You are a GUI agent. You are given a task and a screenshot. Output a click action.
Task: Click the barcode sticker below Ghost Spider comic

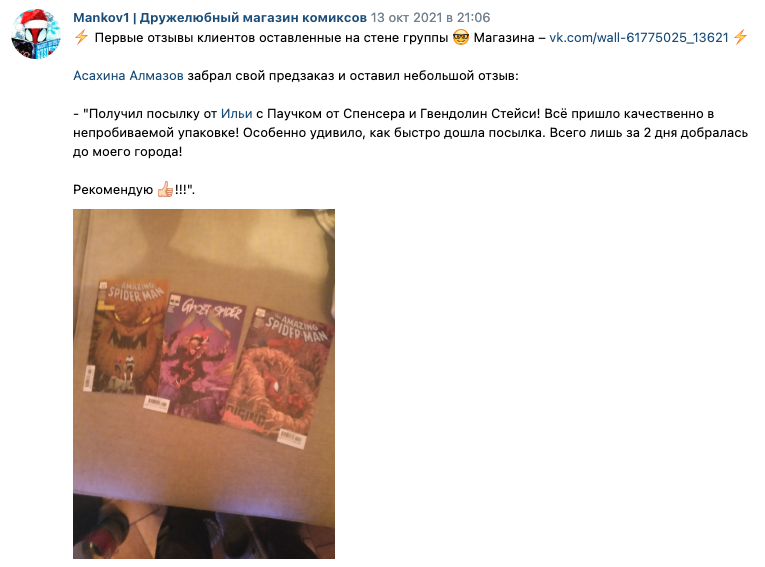(157, 404)
